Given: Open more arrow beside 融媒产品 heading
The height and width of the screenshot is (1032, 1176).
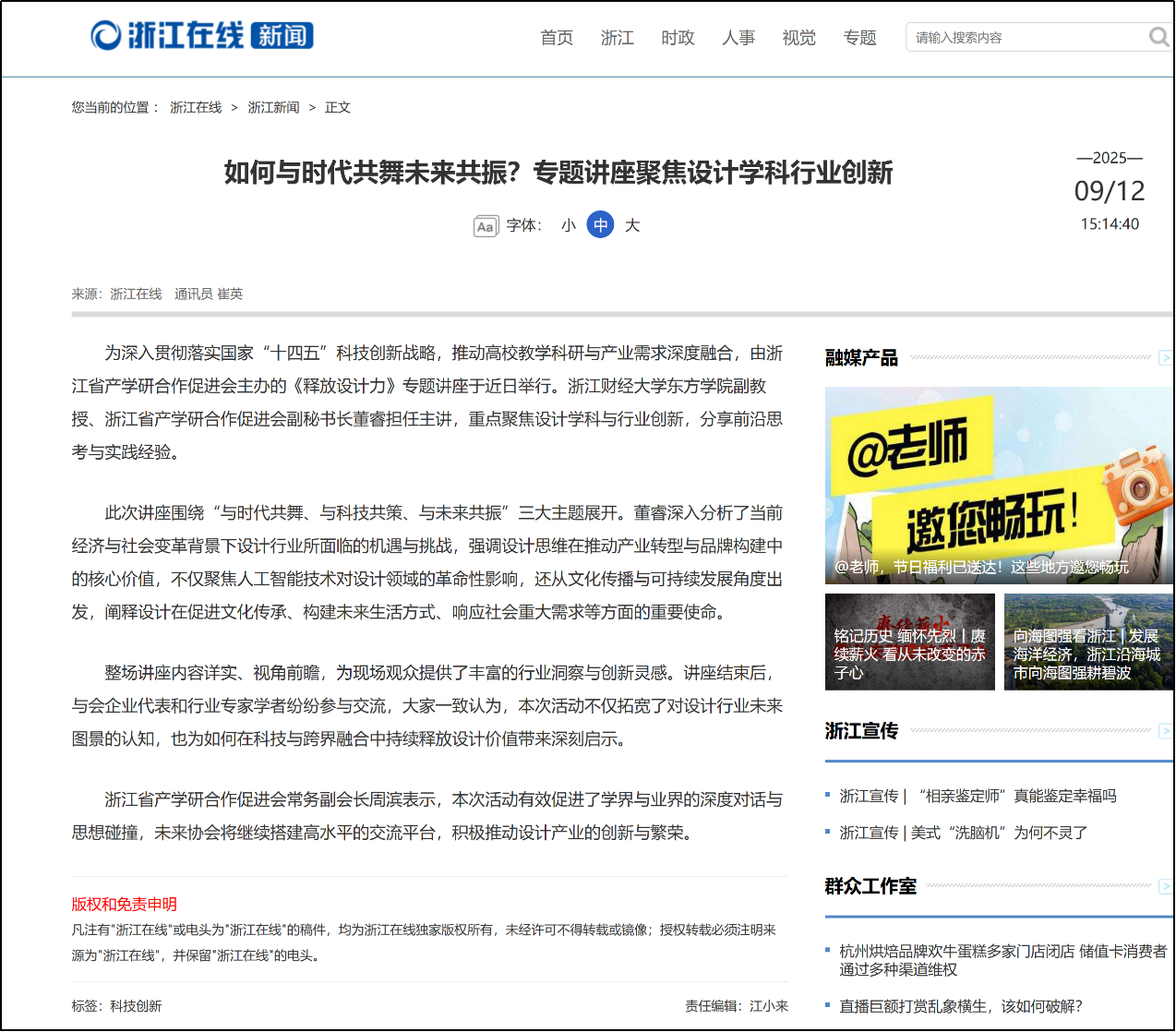Looking at the screenshot, I should [1165, 357].
